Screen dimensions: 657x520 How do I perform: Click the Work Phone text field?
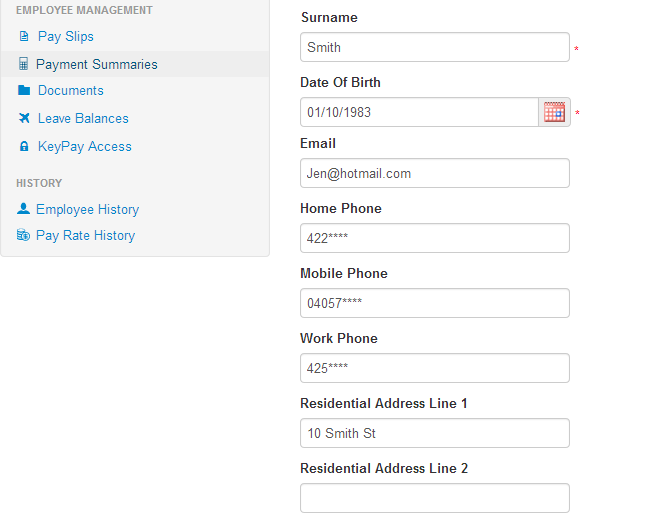click(x=434, y=368)
